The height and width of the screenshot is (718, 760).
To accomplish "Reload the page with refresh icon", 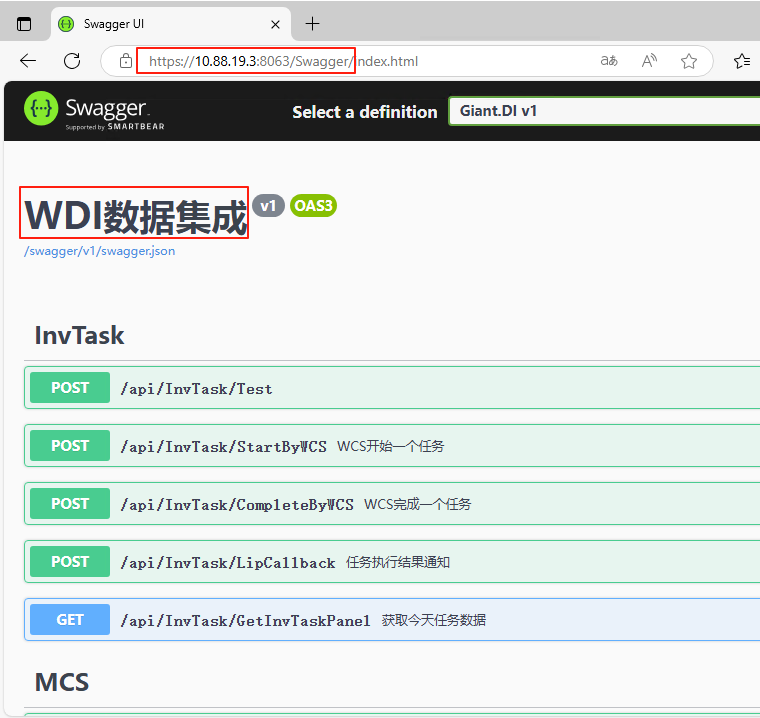I will (72, 61).
